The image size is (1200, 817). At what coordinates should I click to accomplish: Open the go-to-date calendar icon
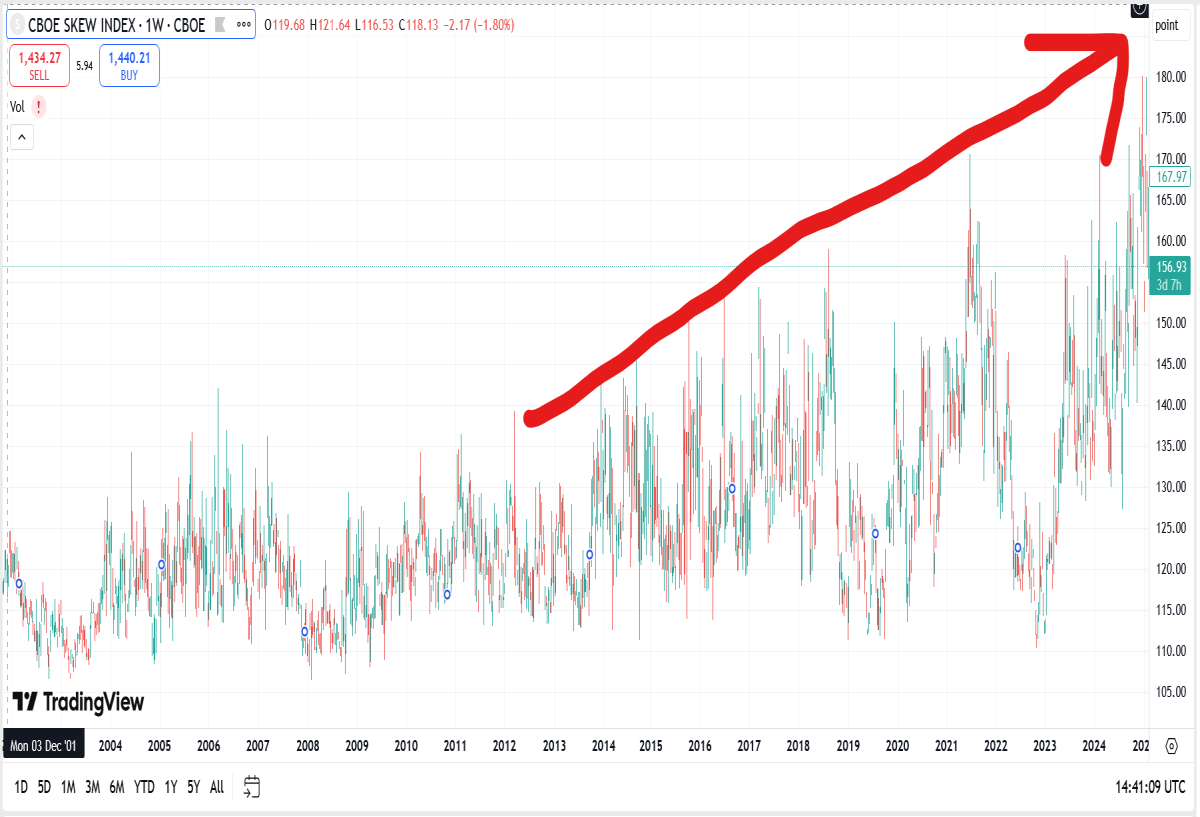coord(251,787)
